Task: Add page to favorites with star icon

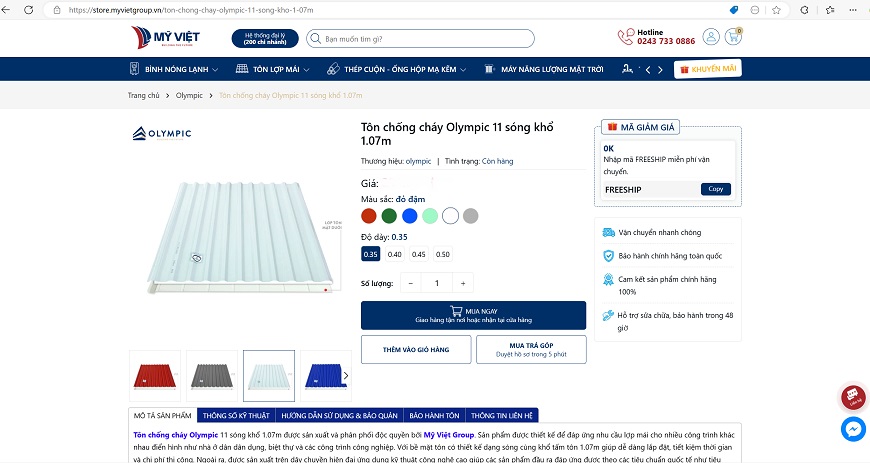Action: pyautogui.click(x=776, y=10)
